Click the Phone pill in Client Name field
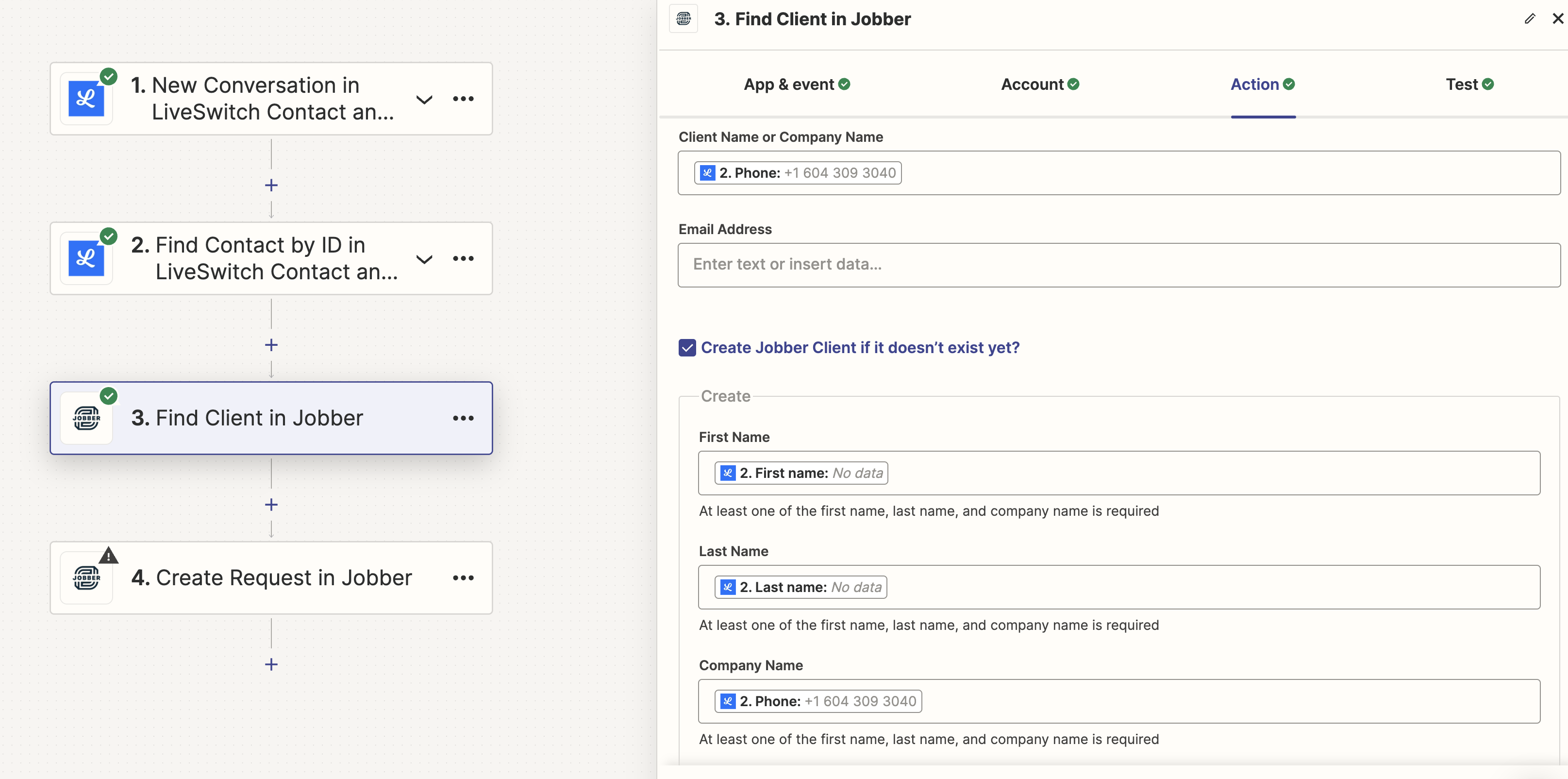The height and width of the screenshot is (779, 1568). (798, 173)
